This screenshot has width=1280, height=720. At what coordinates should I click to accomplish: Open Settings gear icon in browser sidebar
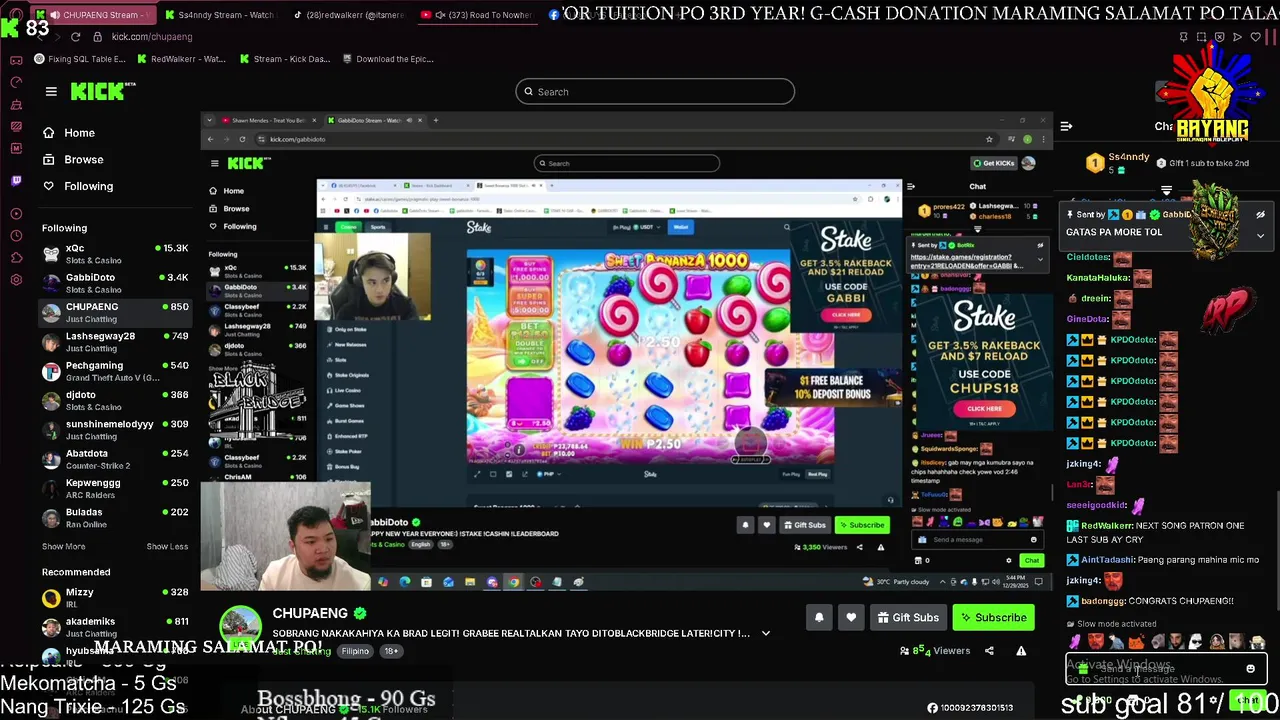pos(16,280)
